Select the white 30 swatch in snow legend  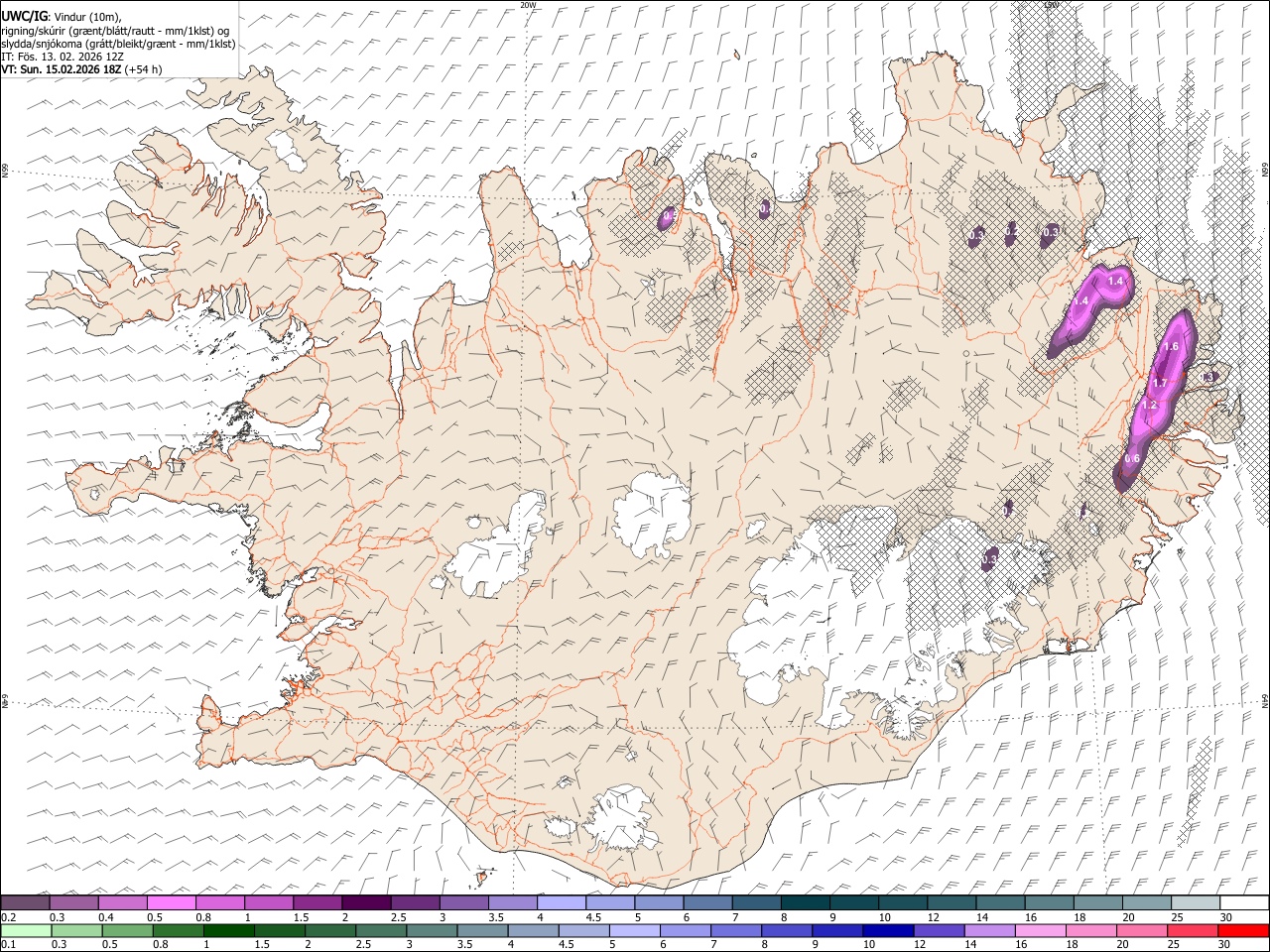click(x=1244, y=902)
